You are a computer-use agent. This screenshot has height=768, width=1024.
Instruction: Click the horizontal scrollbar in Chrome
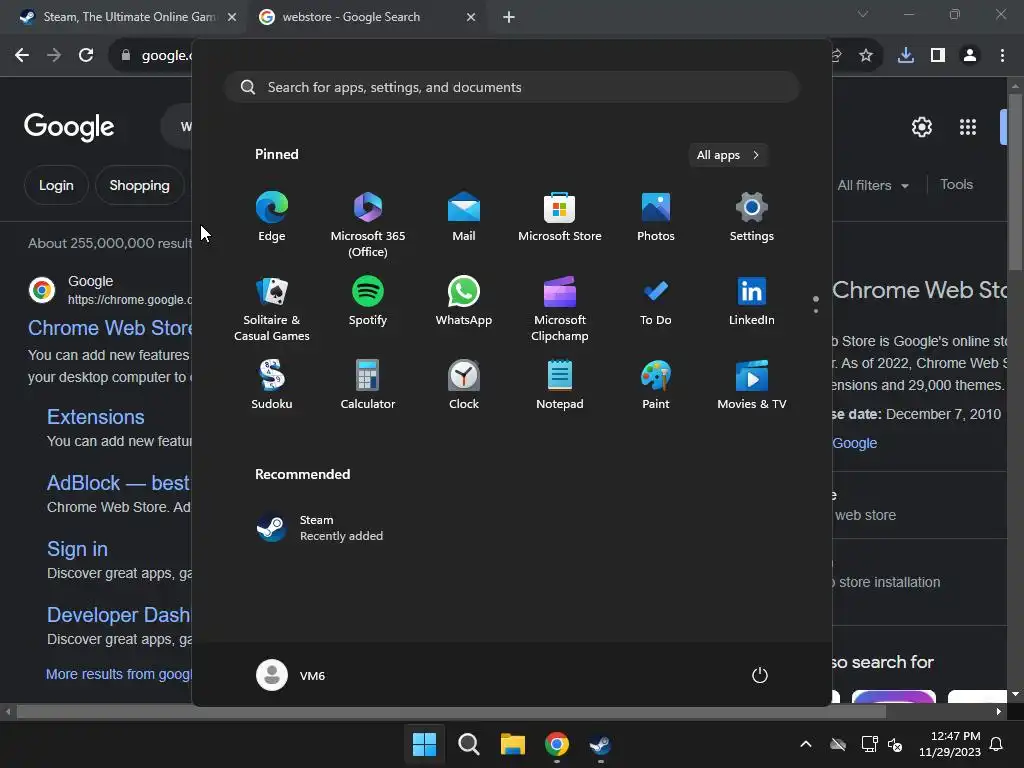451,711
